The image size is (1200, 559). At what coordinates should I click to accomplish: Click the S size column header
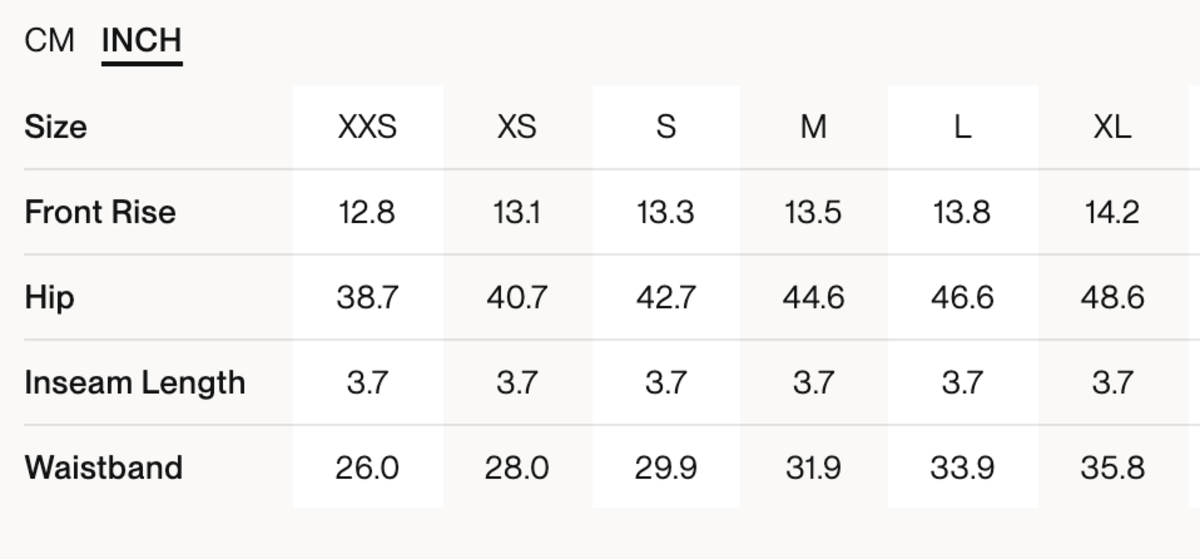[x=665, y=127]
